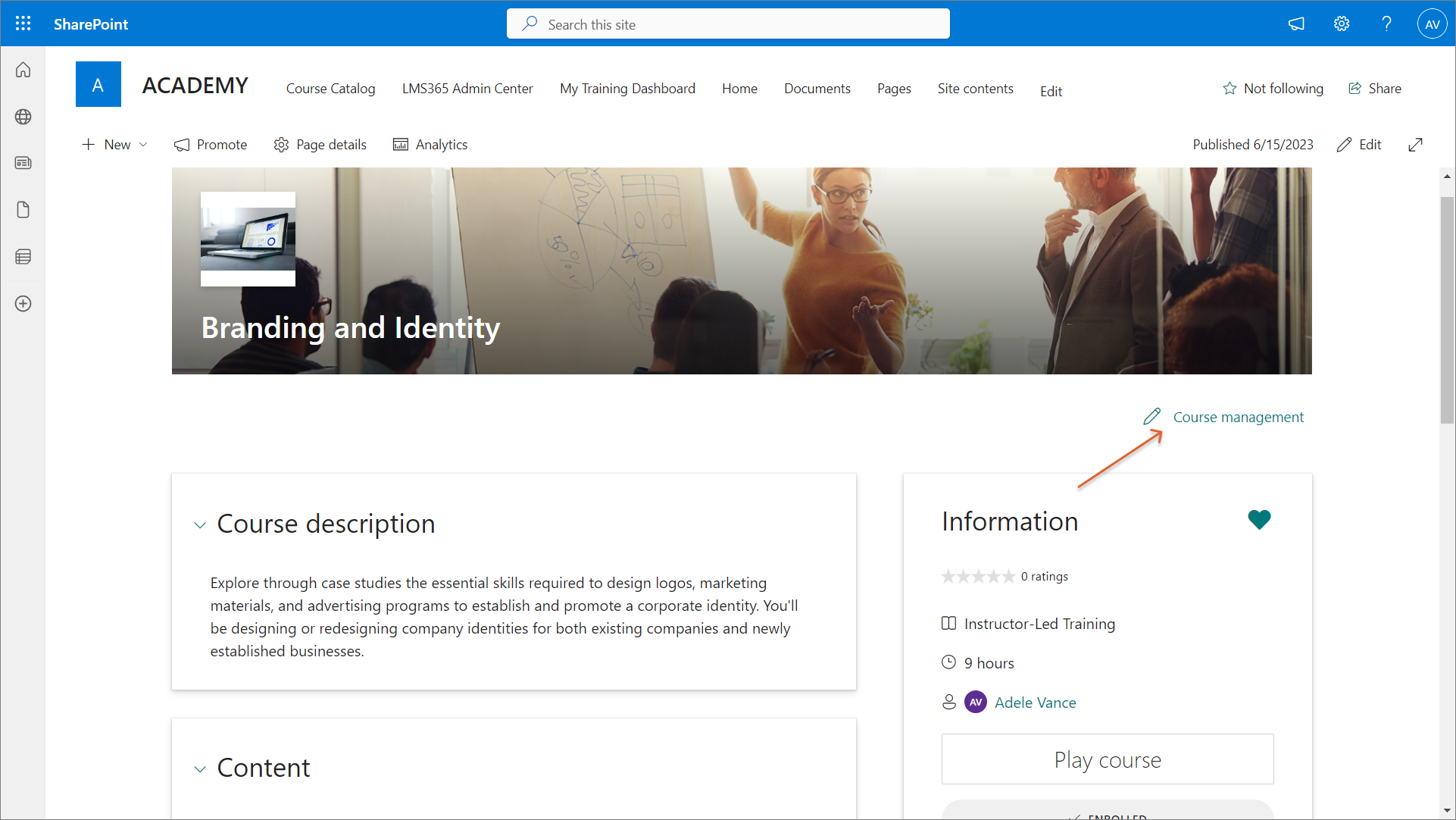This screenshot has height=820, width=1456.
Task: Open My Training Dashboard navigation item
Action: click(627, 89)
